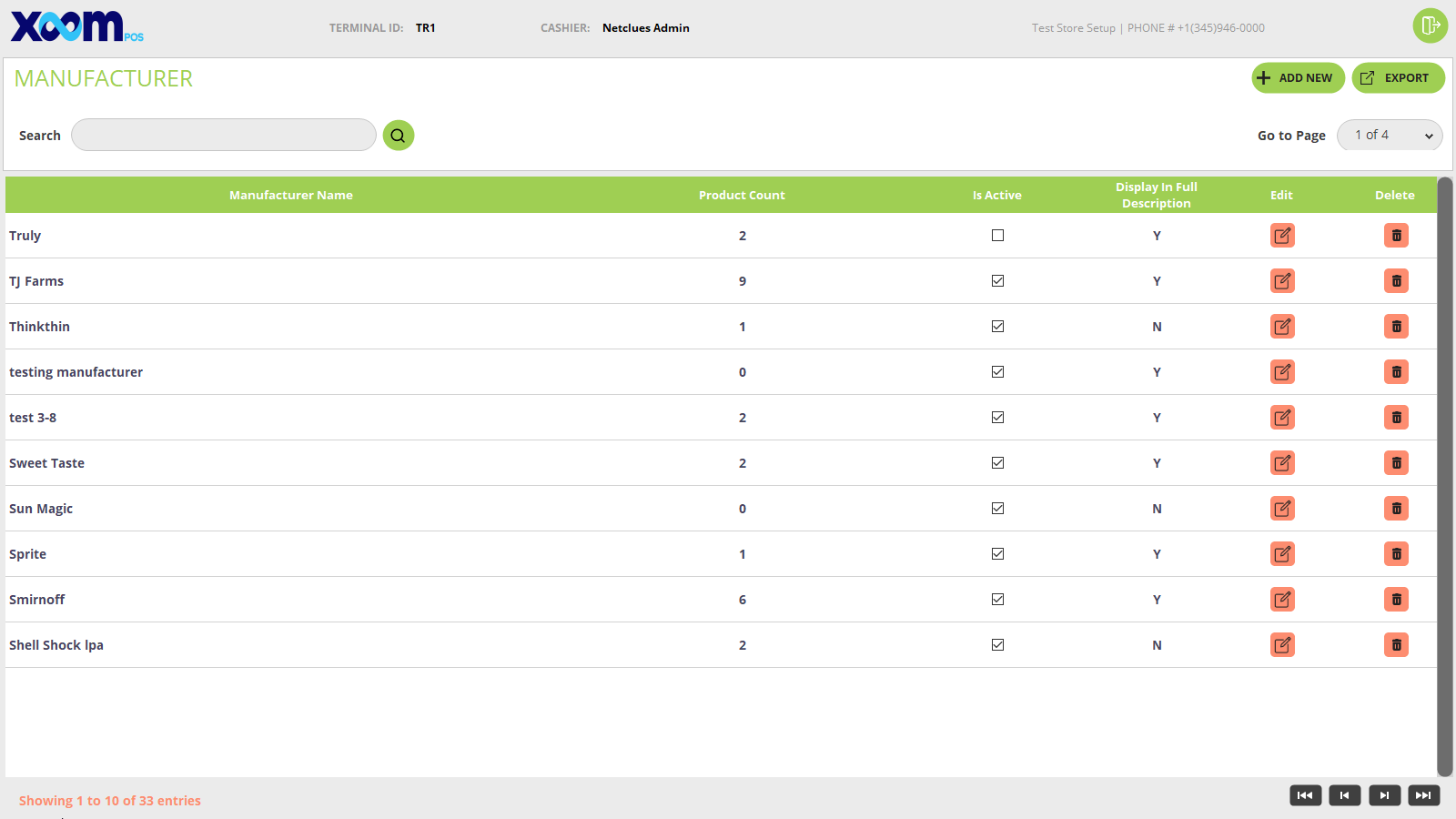The height and width of the screenshot is (819, 1456).
Task: Click the Product Count column header
Action: [x=742, y=196]
